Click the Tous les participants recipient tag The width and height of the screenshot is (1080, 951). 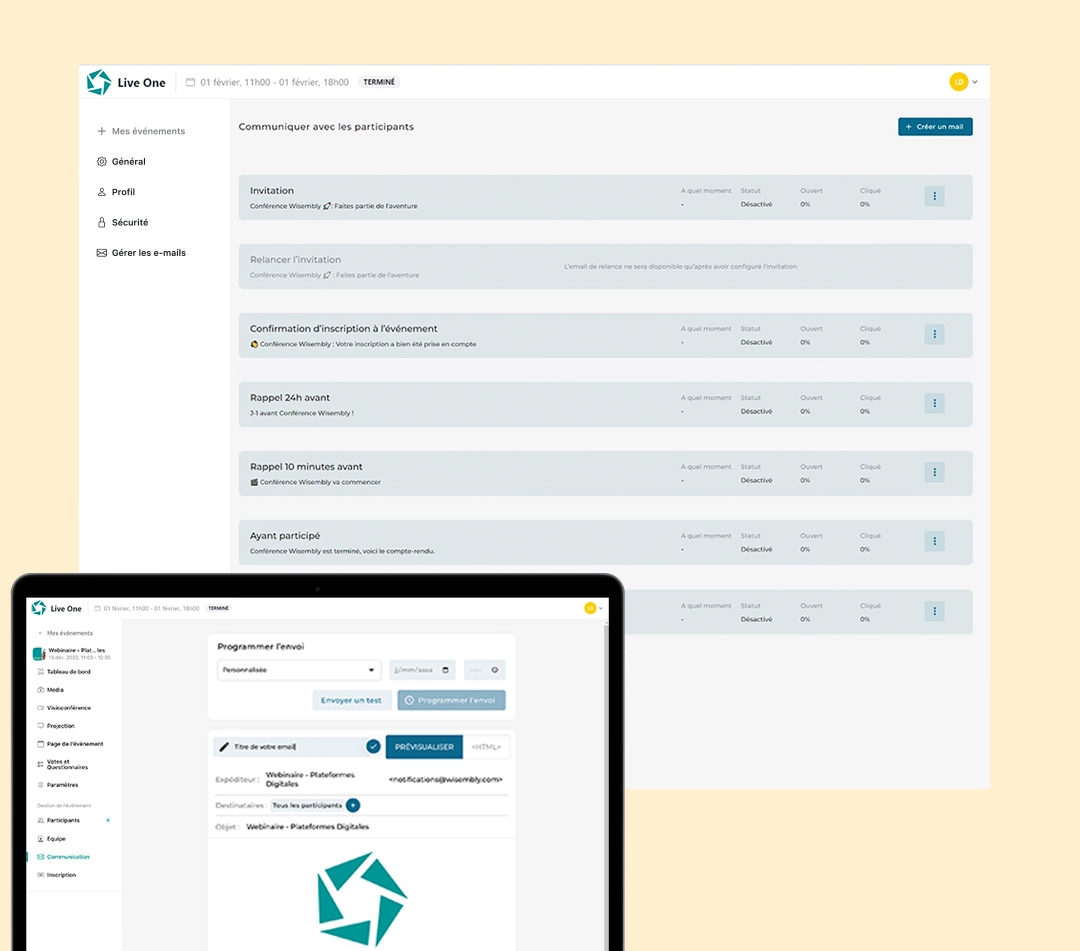coord(307,805)
